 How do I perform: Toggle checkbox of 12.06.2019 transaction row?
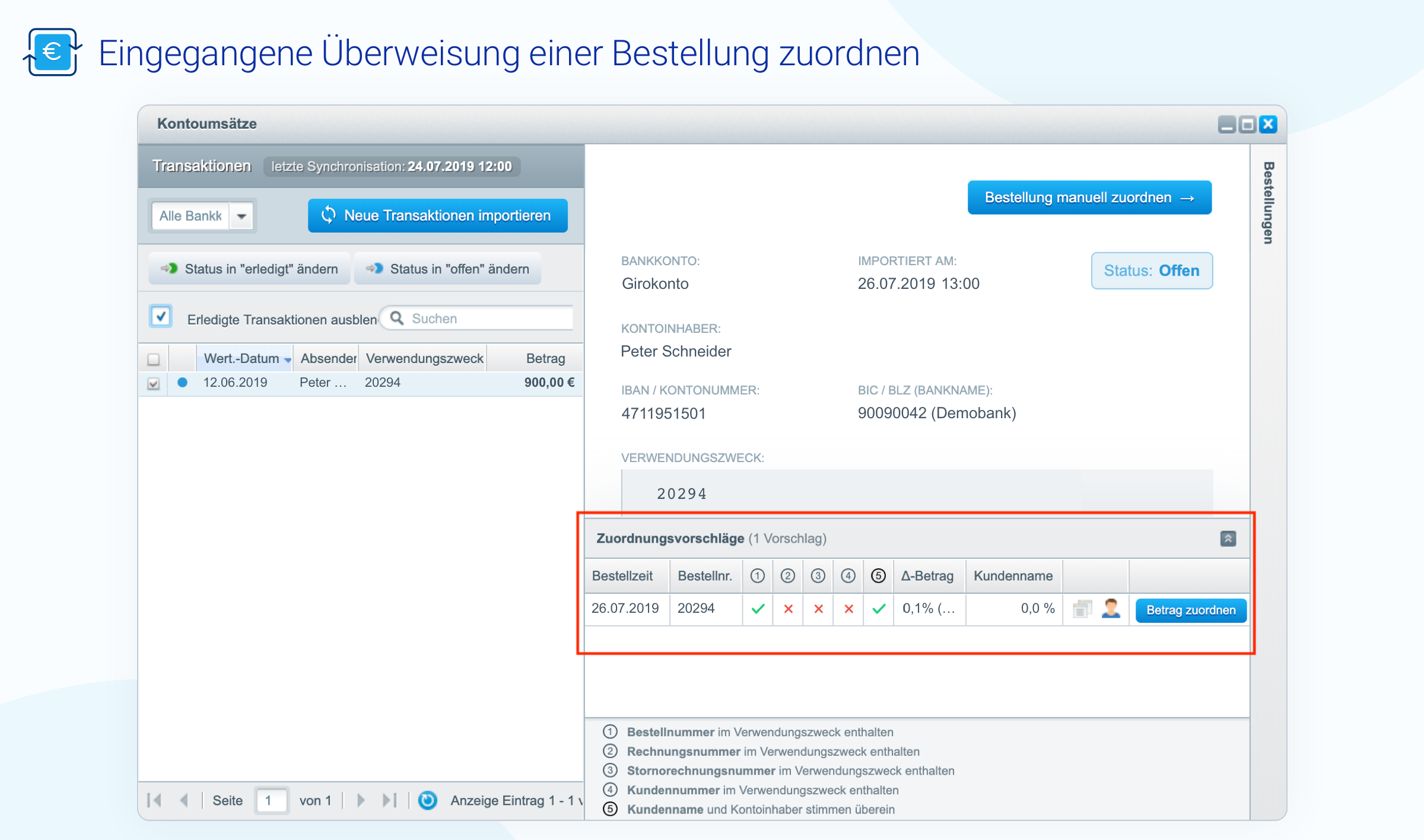(154, 383)
